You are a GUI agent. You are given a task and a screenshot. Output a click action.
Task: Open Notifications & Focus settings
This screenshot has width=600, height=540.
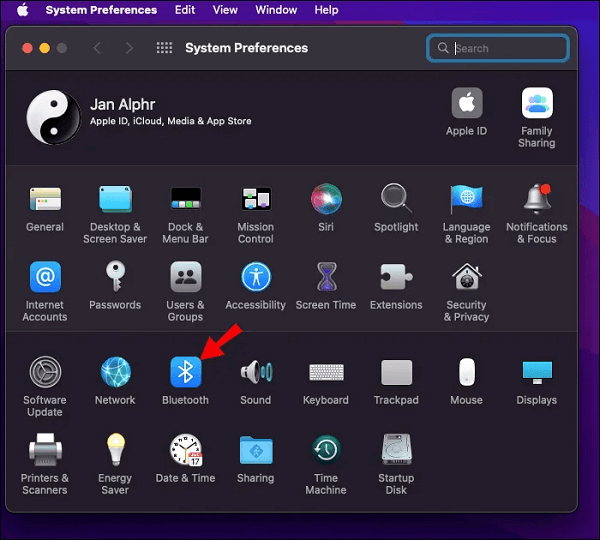coord(537,199)
